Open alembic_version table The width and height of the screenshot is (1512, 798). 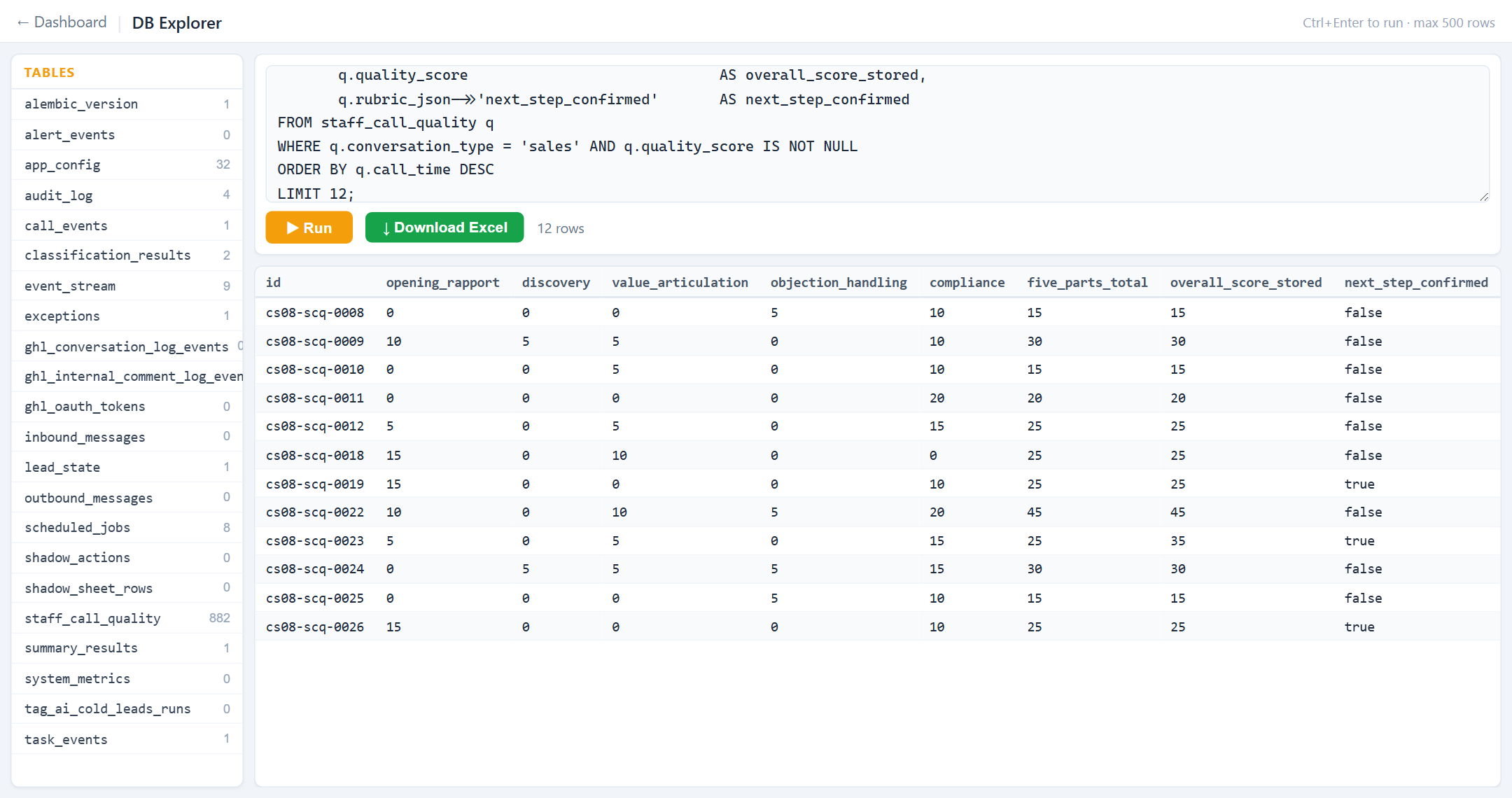pyautogui.click(x=127, y=104)
